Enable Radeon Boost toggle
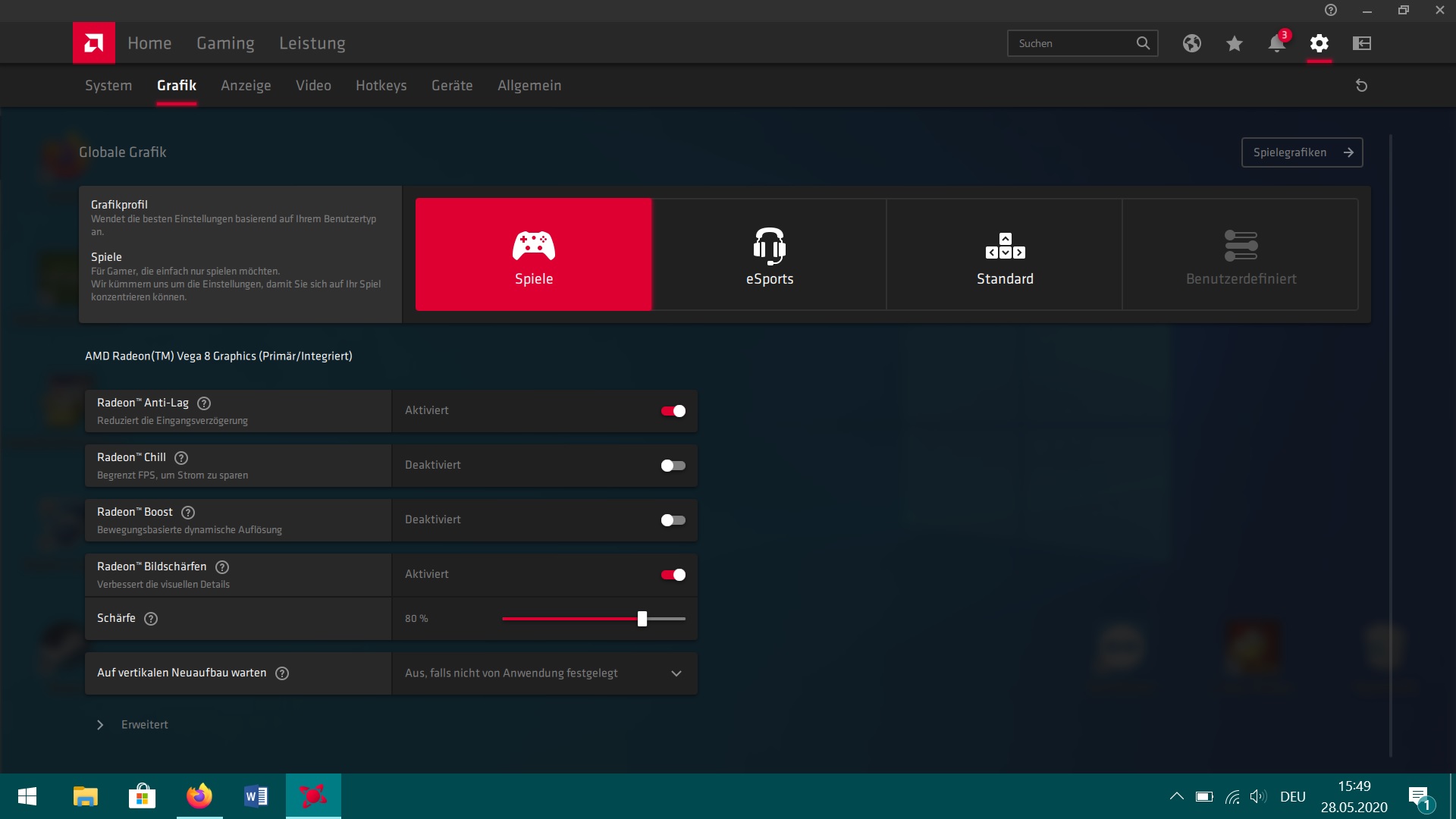Screen dimensions: 1456x819 tap(673, 520)
